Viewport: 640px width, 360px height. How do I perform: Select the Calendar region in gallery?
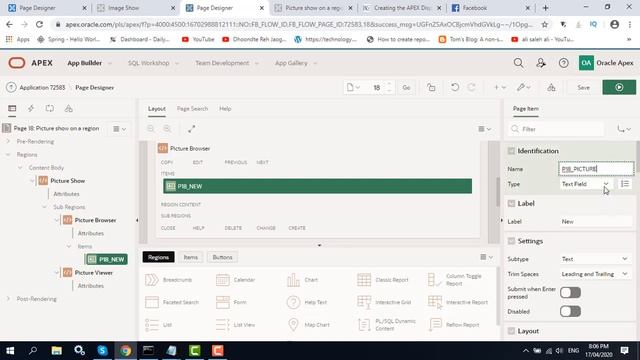click(x=235, y=280)
